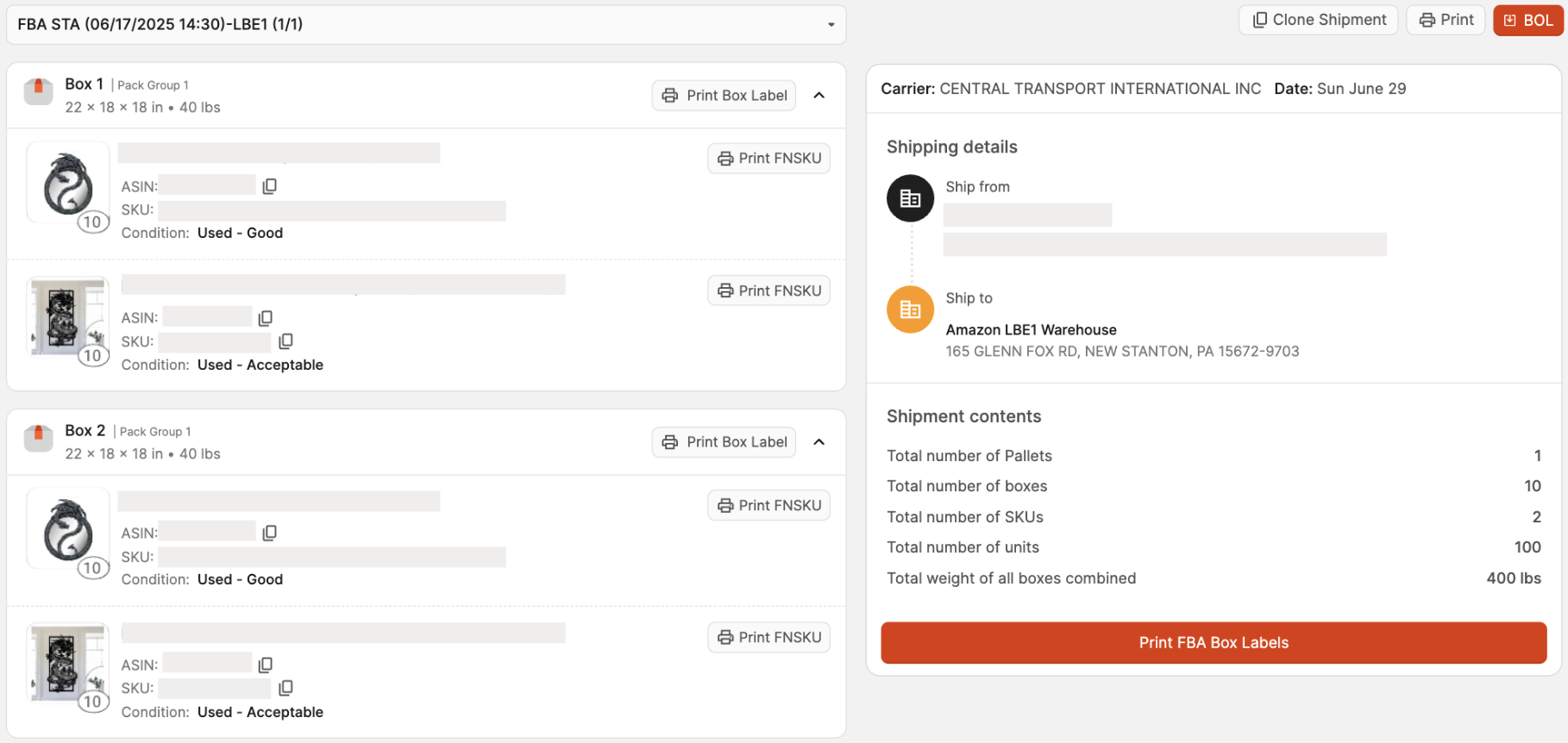Click the date Sun June 29
1568x743 pixels.
tap(1361, 89)
